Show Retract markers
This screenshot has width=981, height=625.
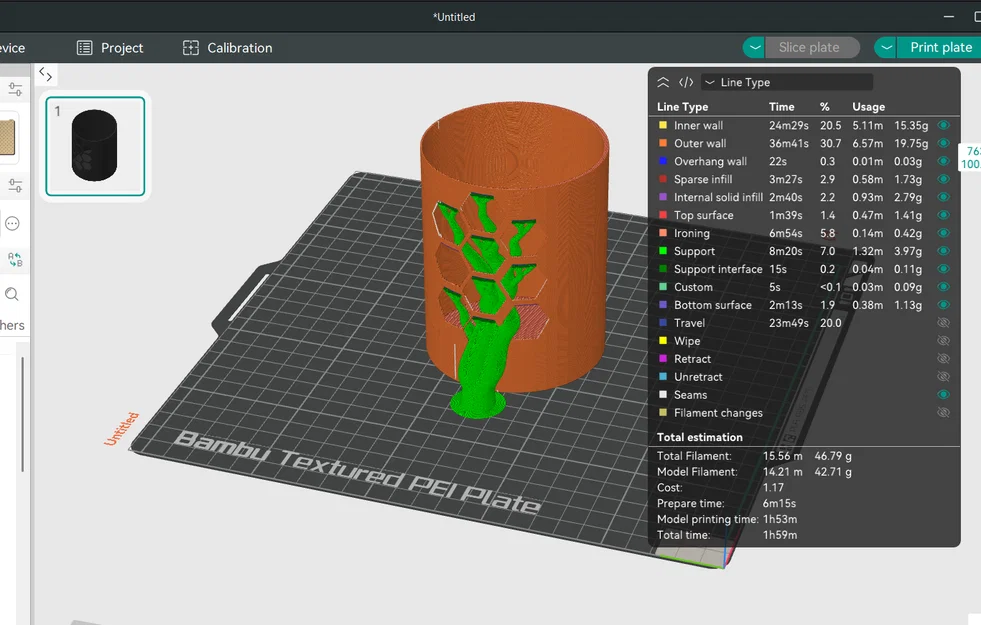tap(943, 358)
